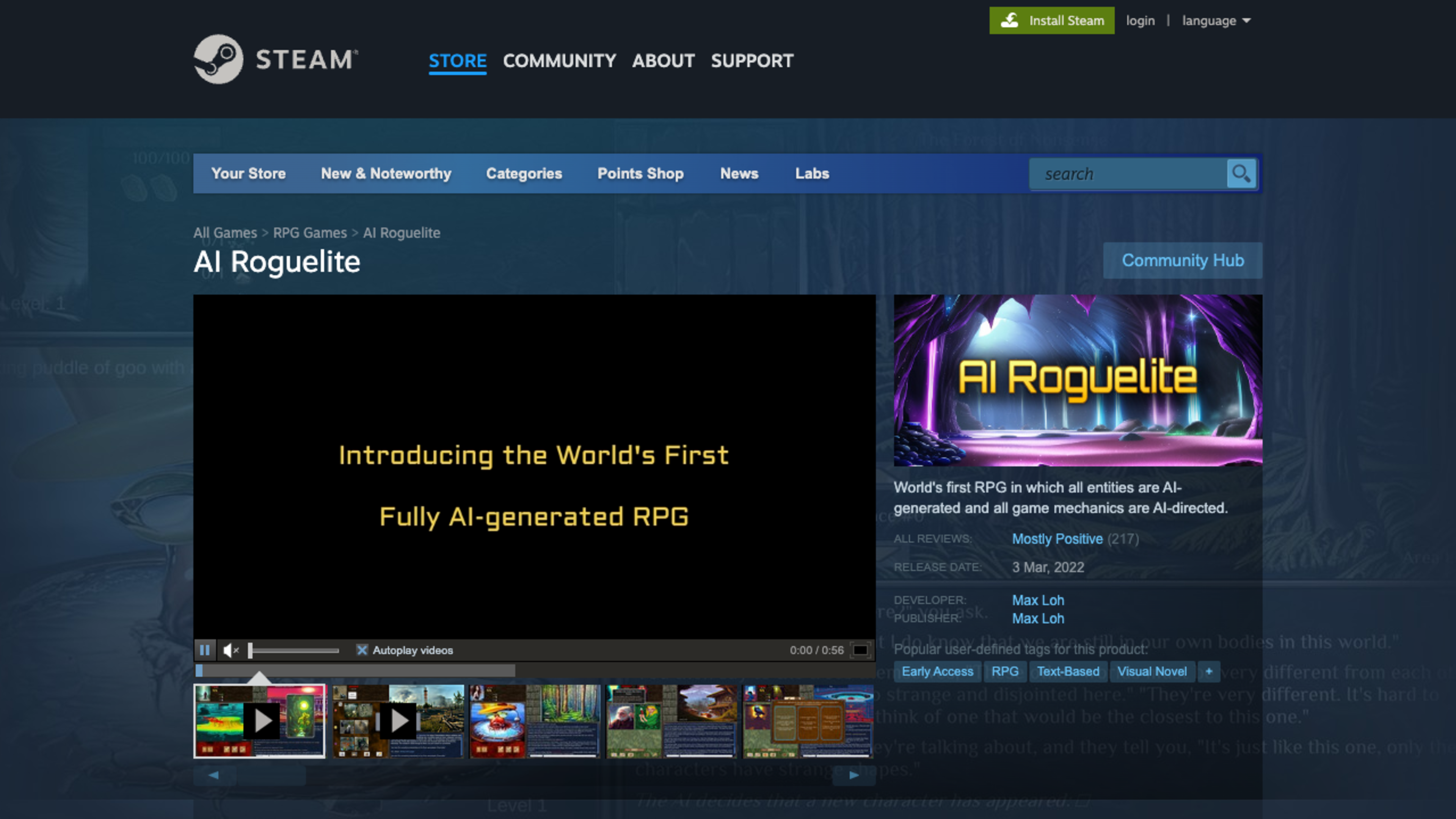
Task: Open SUPPORT in top navigation
Action: pyautogui.click(x=752, y=61)
